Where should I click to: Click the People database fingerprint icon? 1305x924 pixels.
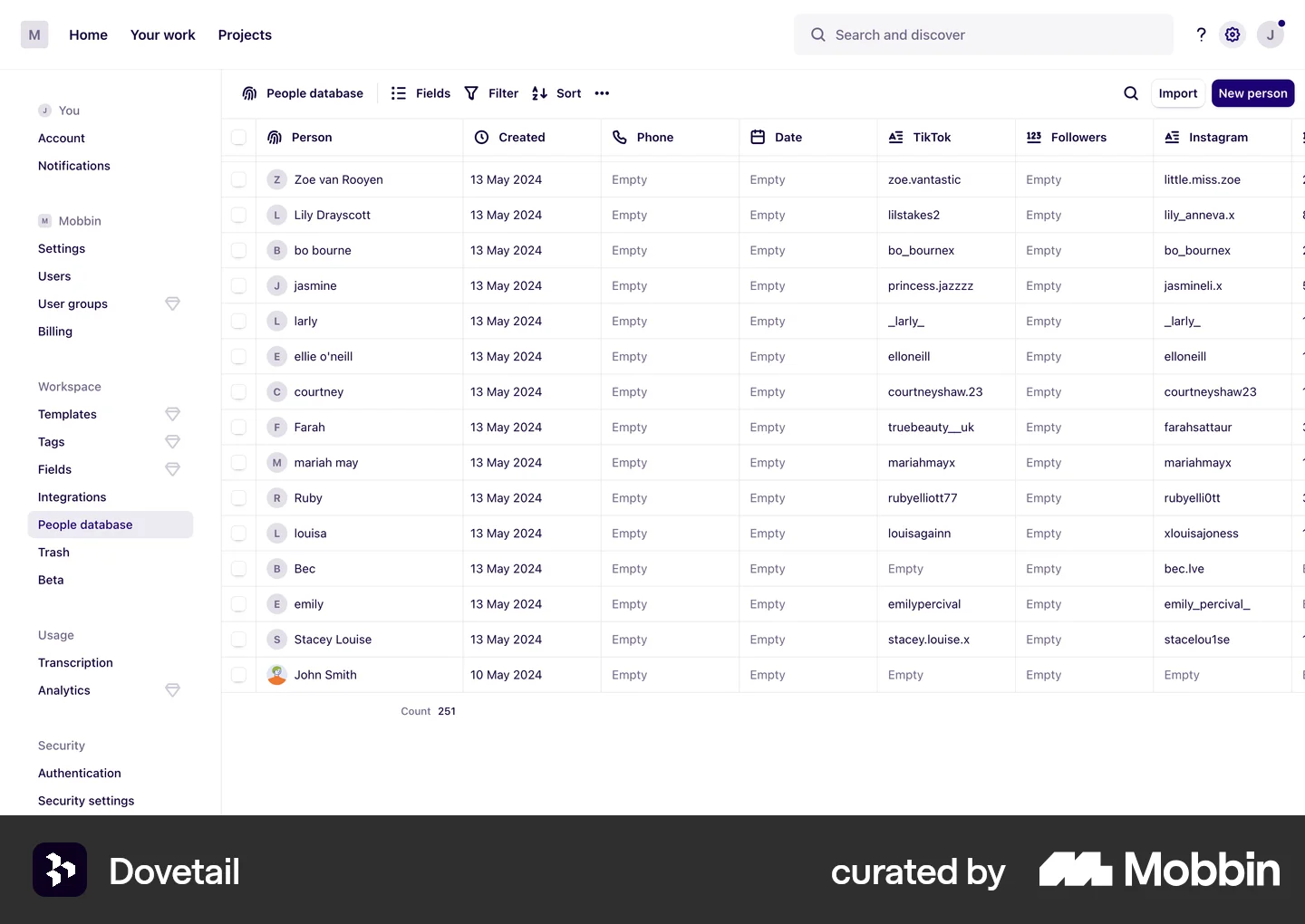pyautogui.click(x=249, y=93)
